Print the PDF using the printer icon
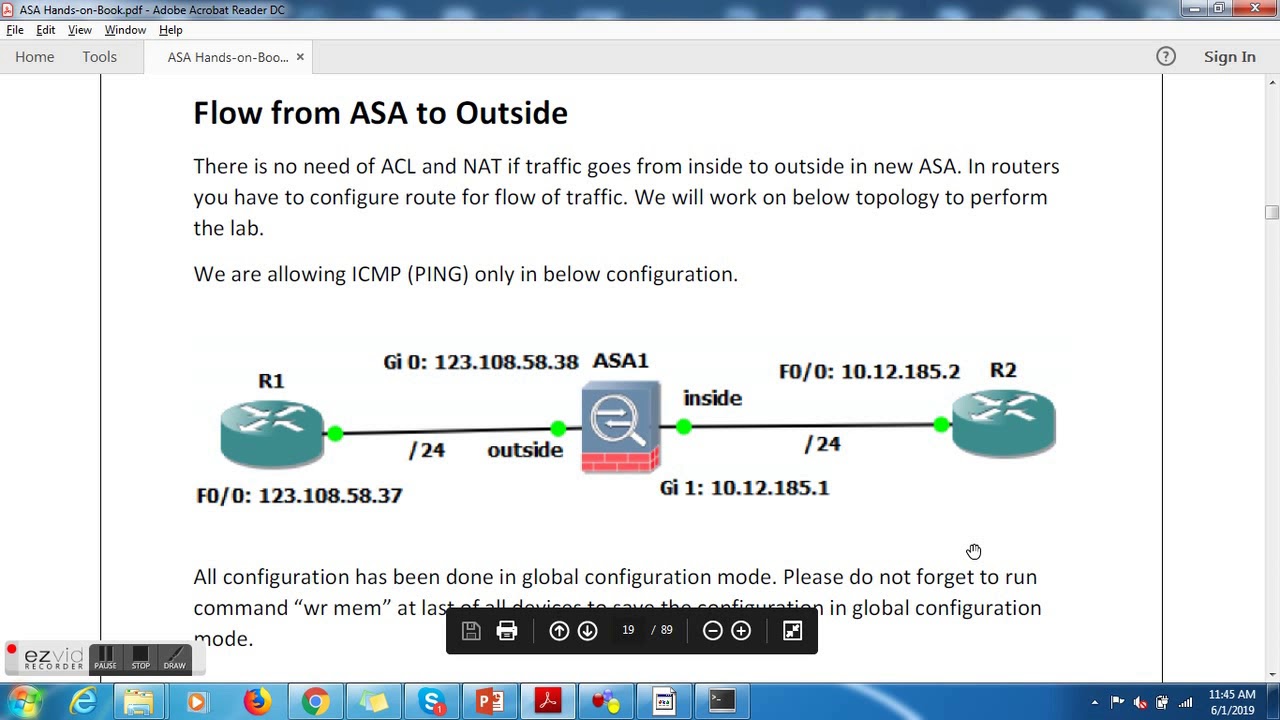The width and height of the screenshot is (1280, 720). (507, 630)
